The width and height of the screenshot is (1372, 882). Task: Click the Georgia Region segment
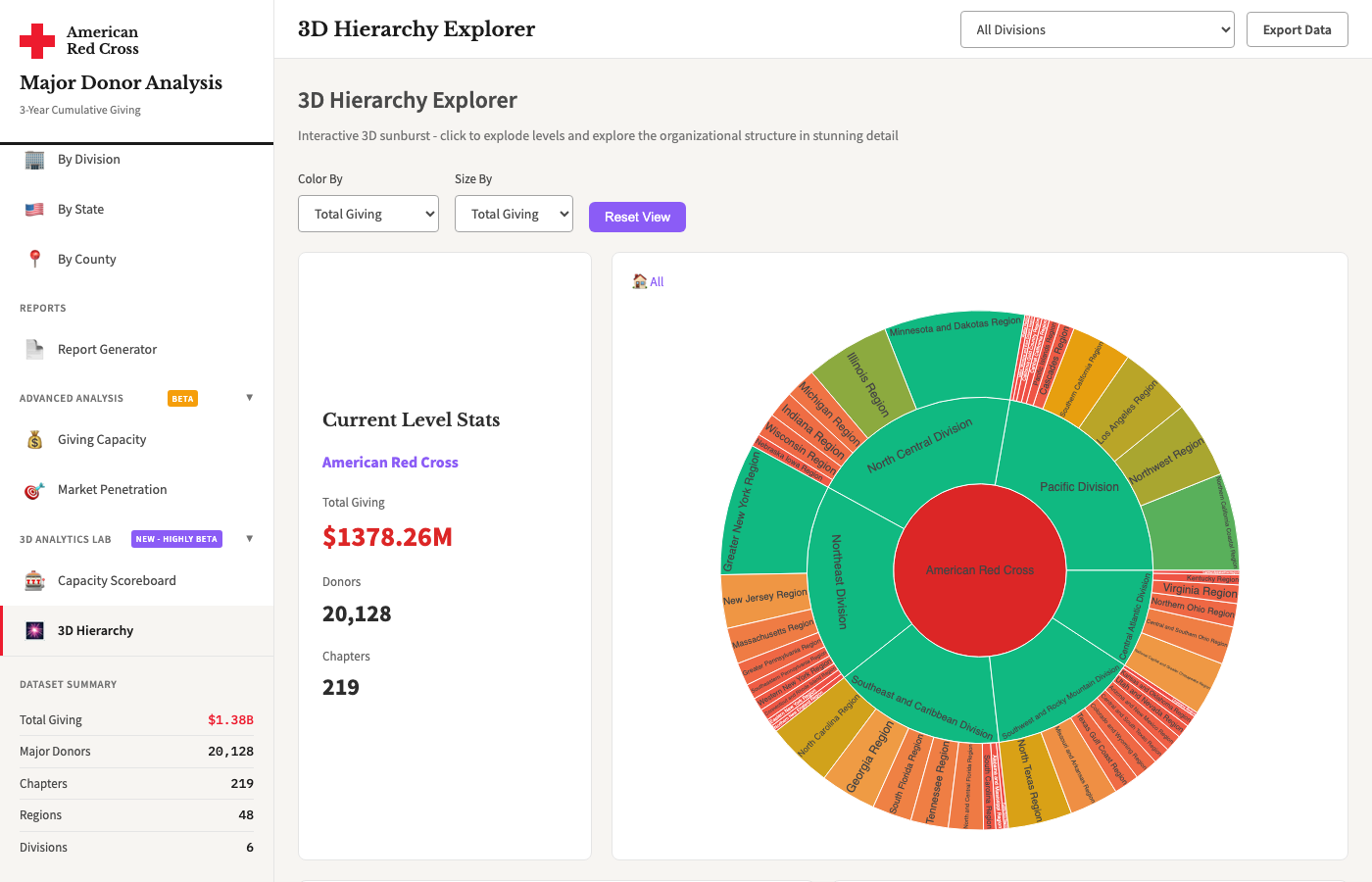click(869, 757)
